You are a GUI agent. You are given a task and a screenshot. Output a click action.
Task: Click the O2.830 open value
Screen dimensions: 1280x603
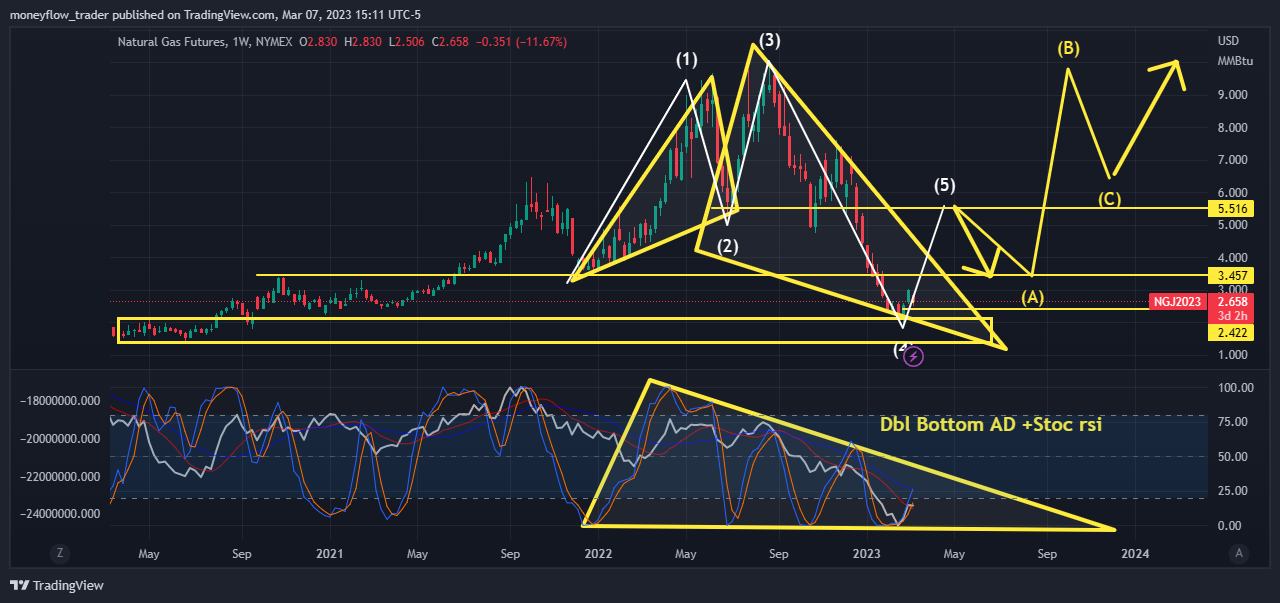[319, 42]
